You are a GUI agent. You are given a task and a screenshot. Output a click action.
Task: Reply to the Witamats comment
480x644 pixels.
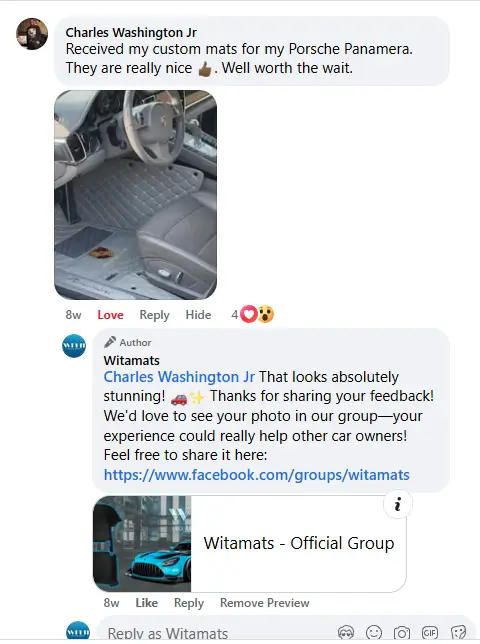click(189, 603)
